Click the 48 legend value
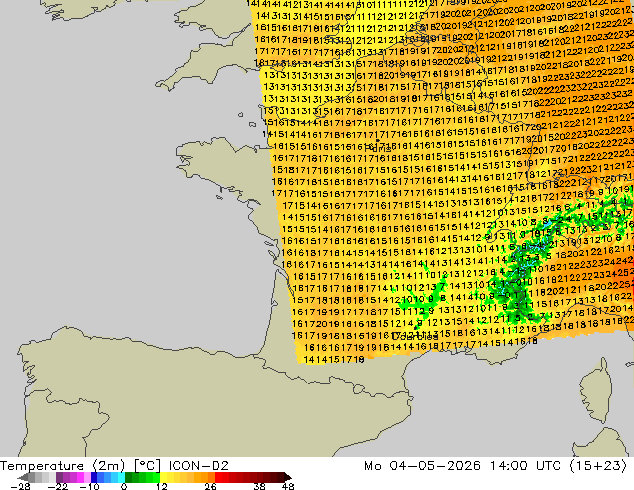Screen dimensions: 634x490 [x=288, y=486]
